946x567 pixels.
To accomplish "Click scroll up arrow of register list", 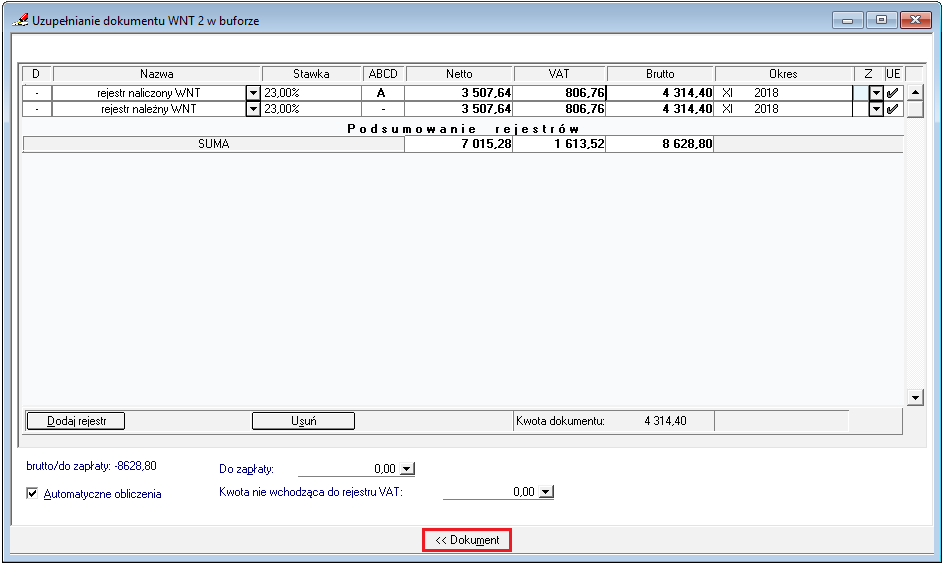I will pos(914,93).
